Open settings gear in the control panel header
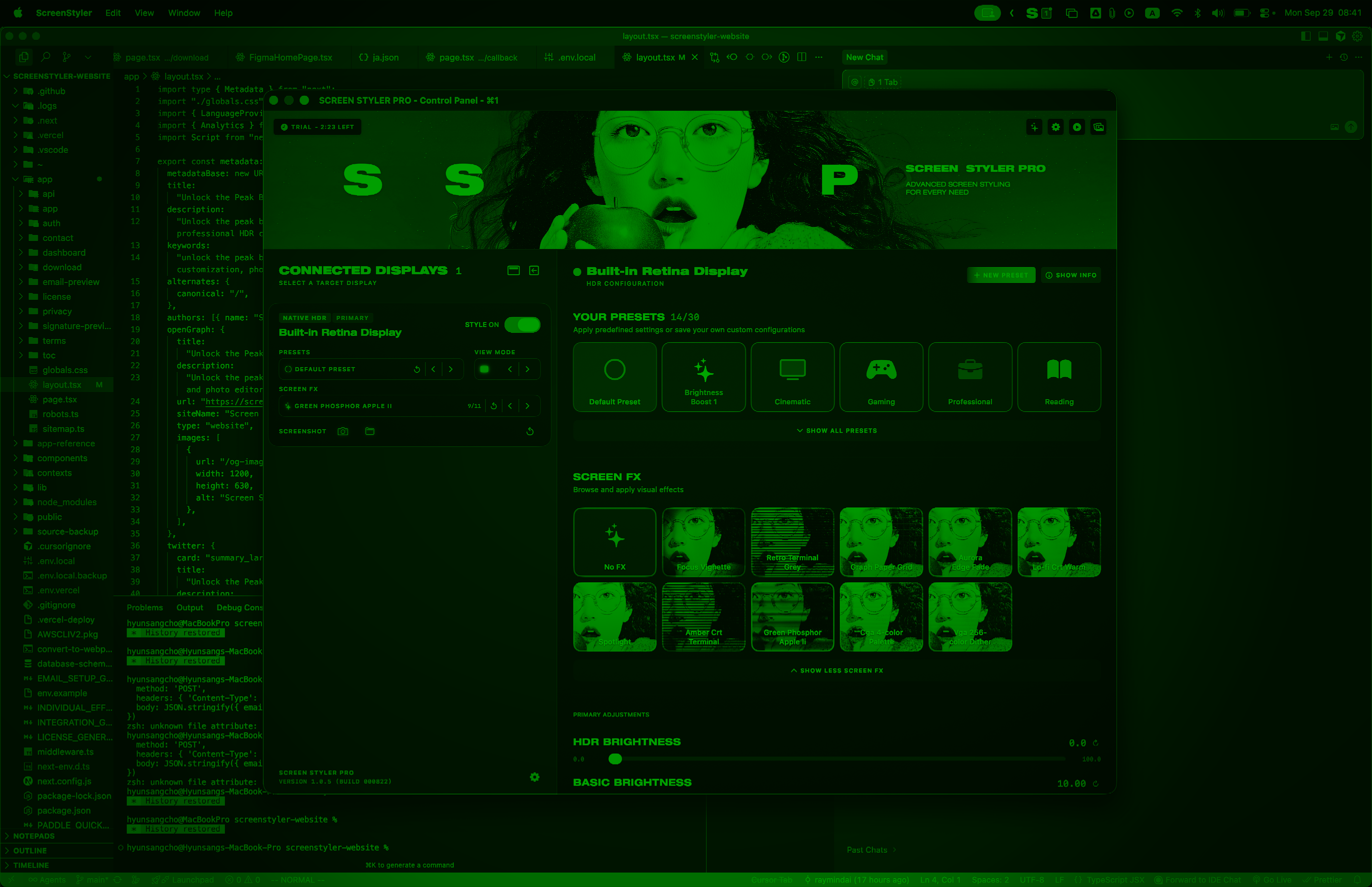 1055,127
